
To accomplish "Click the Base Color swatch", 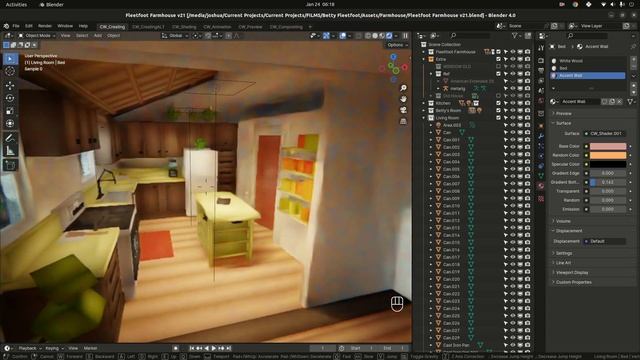I will coord(608,146).
